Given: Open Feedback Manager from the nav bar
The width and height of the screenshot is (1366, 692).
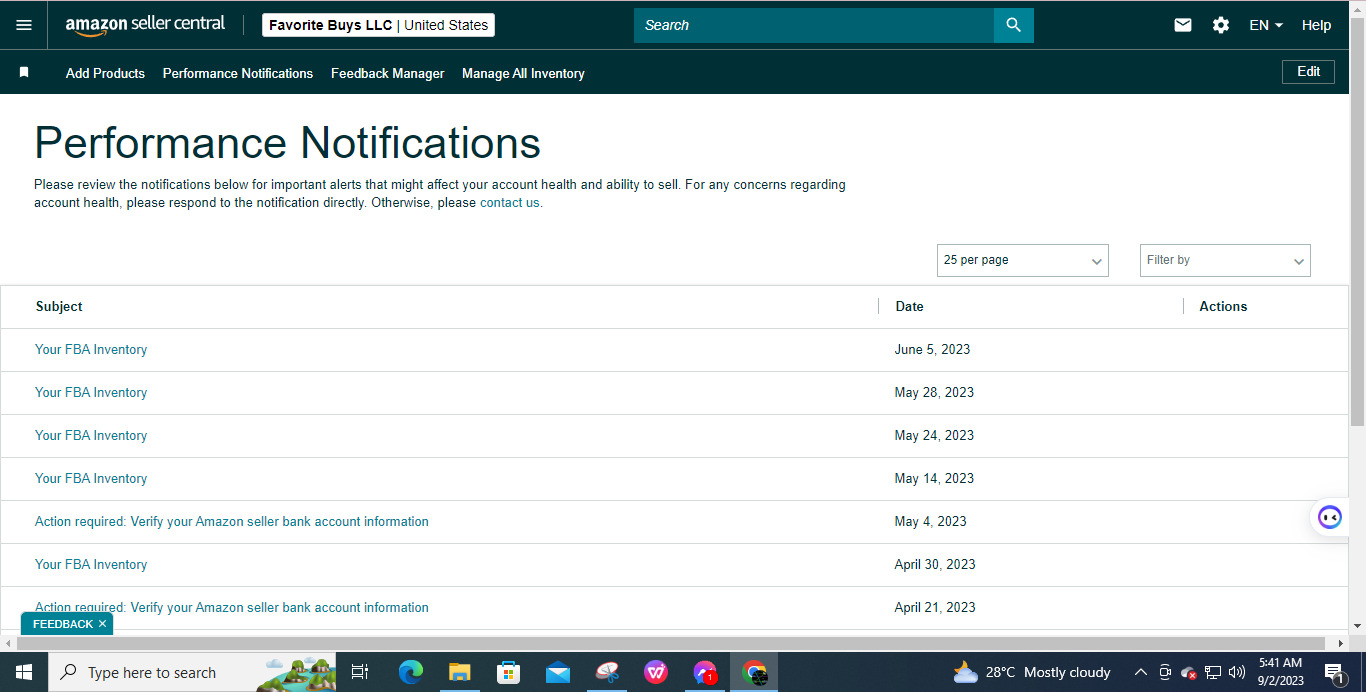Looking at the screenshot, I should [x=388, y=73].
